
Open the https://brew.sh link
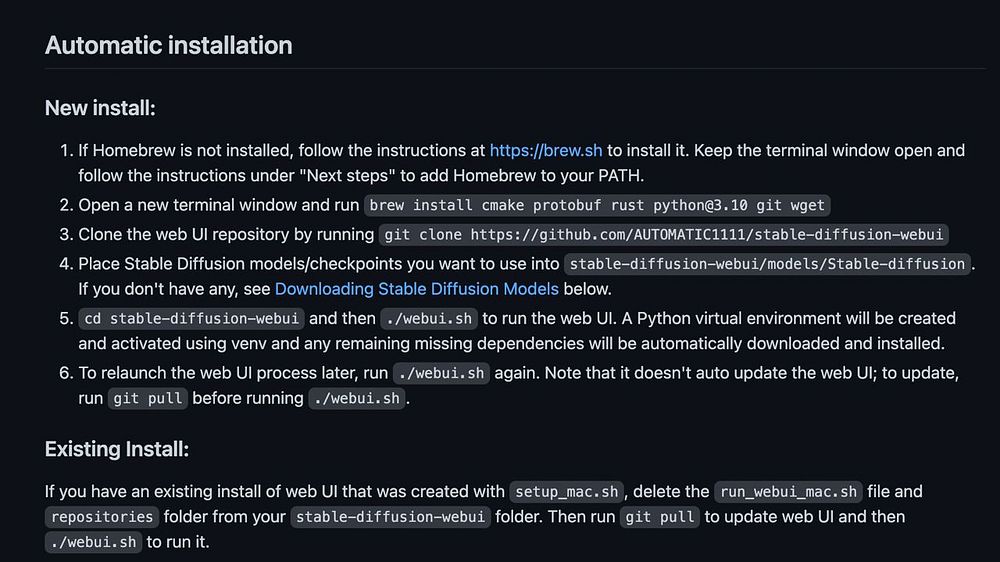click(545, 151)
